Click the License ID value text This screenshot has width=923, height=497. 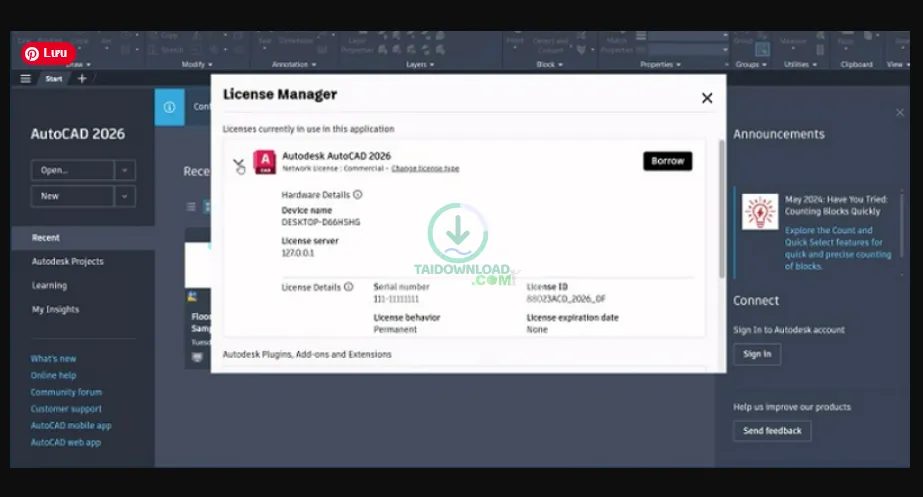[565, 299]
